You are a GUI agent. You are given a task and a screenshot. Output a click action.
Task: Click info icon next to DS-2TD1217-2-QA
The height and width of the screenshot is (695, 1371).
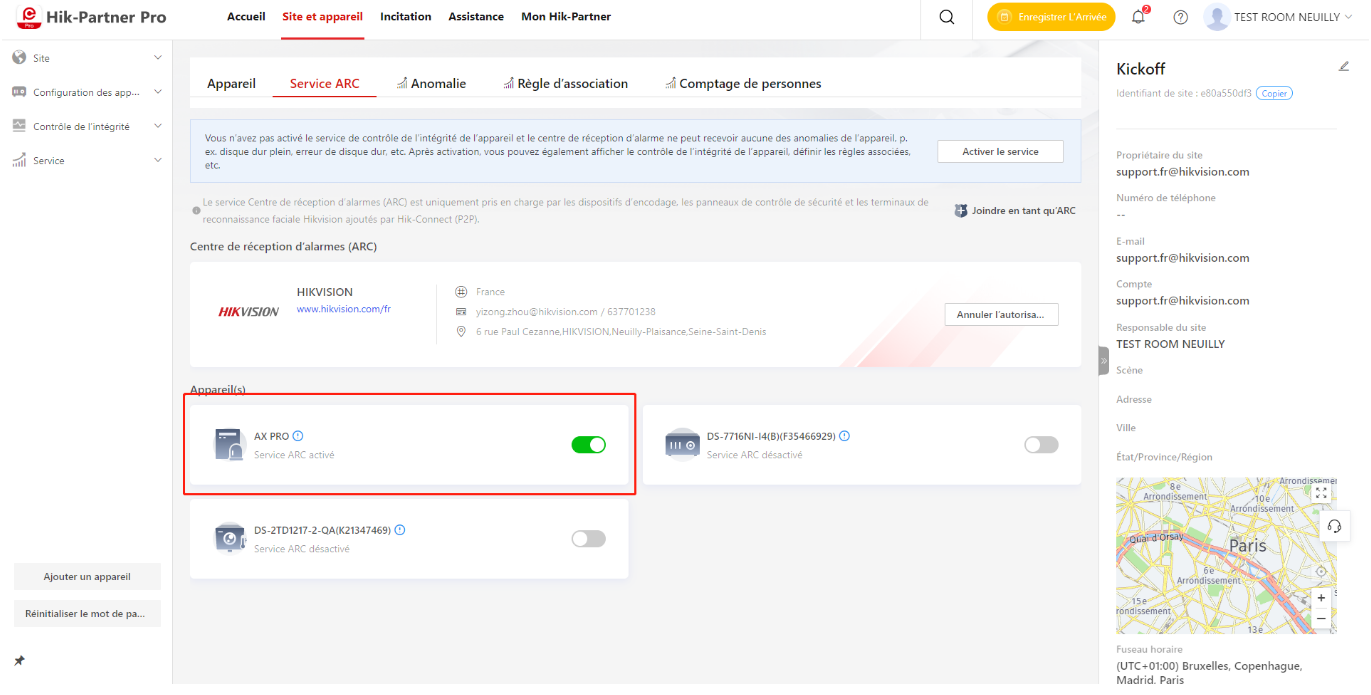(400, 530)
